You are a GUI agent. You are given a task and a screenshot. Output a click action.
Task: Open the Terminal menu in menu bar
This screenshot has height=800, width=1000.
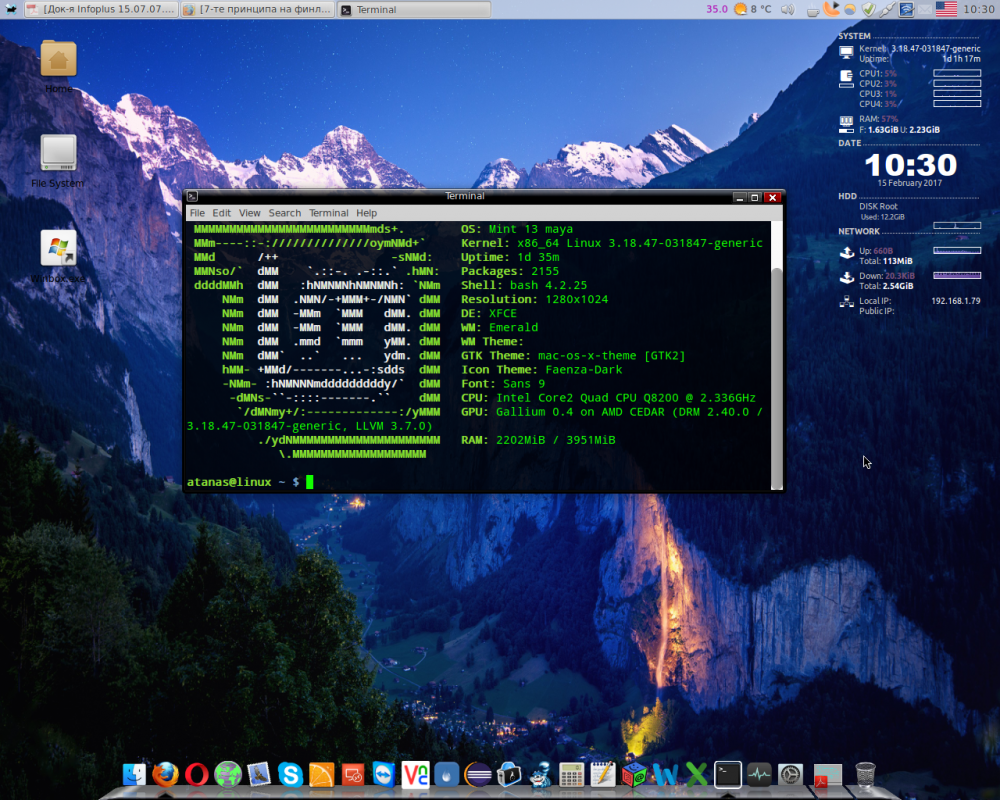click(328, 212)
